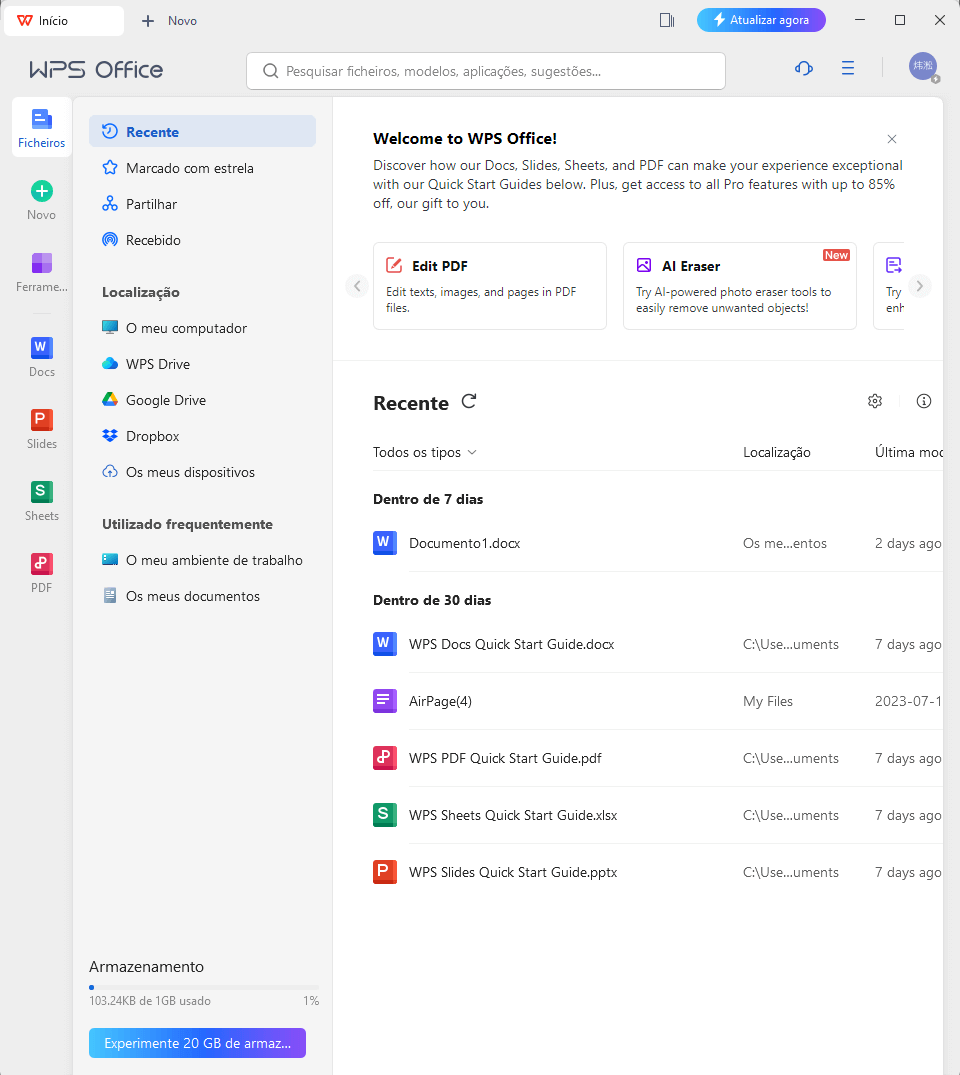Image resolution: width=960 pixels, height=1075 pixels.
Task: Click the Recente clock icon in sidebar
Action: pos(110,131)
